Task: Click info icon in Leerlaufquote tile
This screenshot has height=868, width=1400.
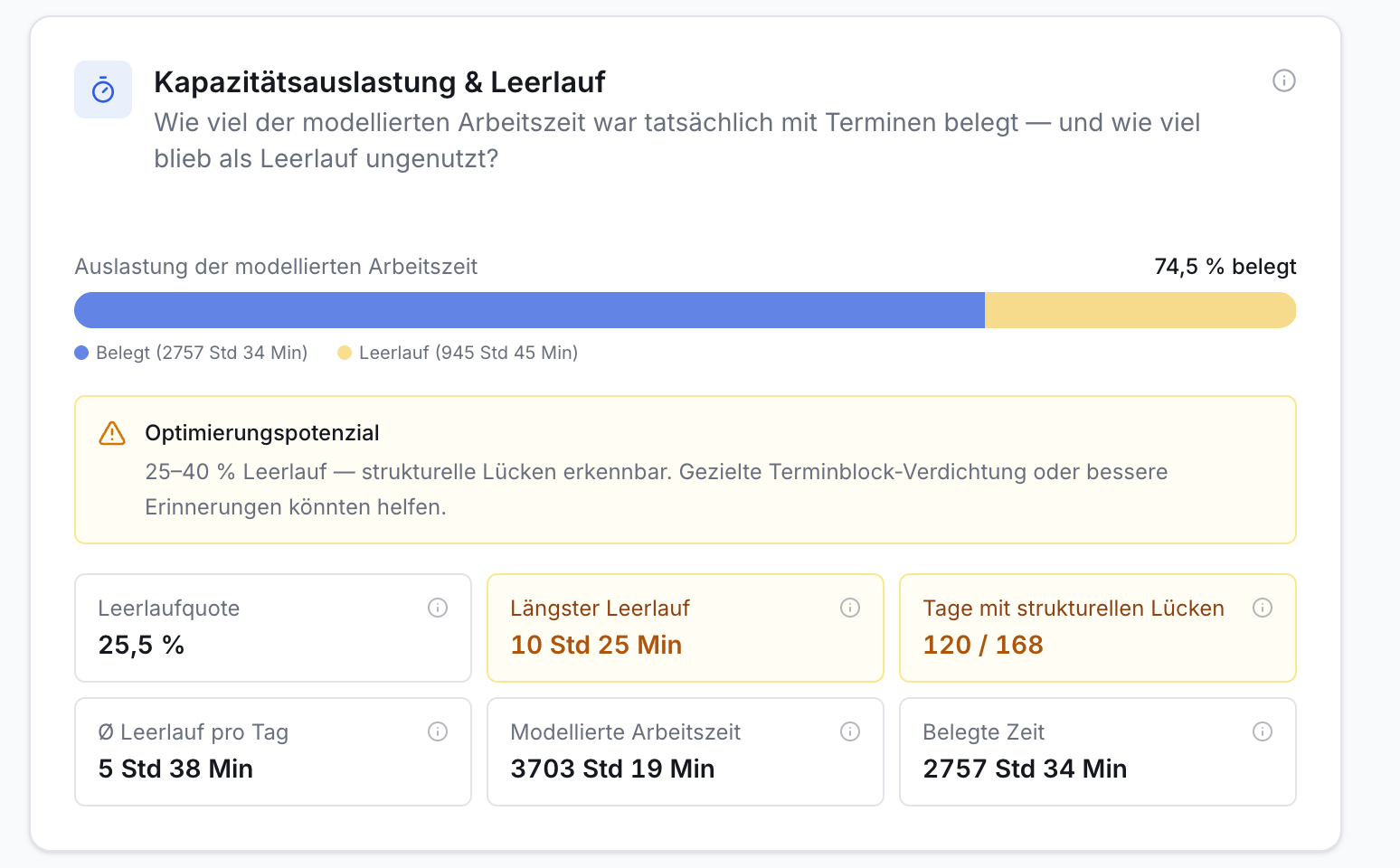Action: [438, 608]
